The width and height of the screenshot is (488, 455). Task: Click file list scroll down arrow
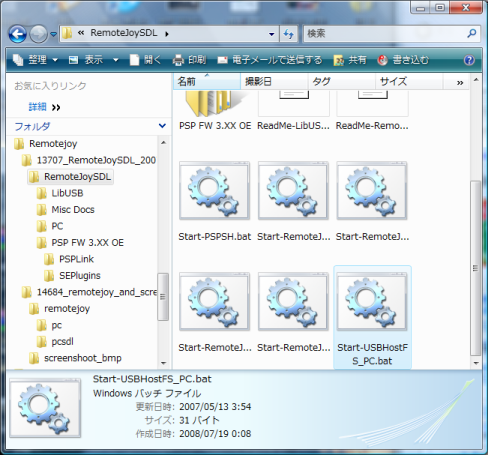pos(476,363)
